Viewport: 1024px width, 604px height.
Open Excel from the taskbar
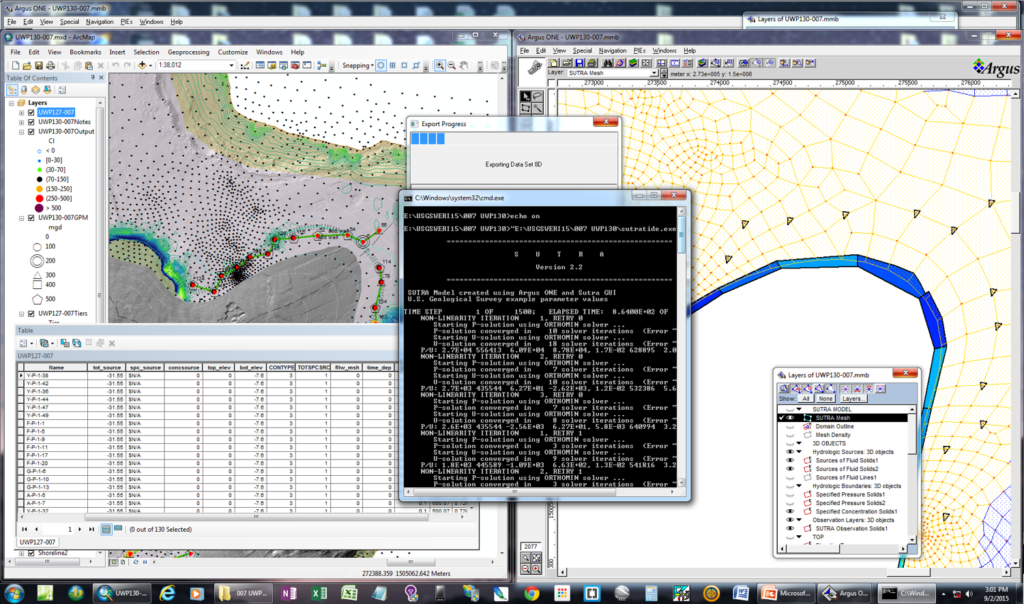tap(319, 593)
